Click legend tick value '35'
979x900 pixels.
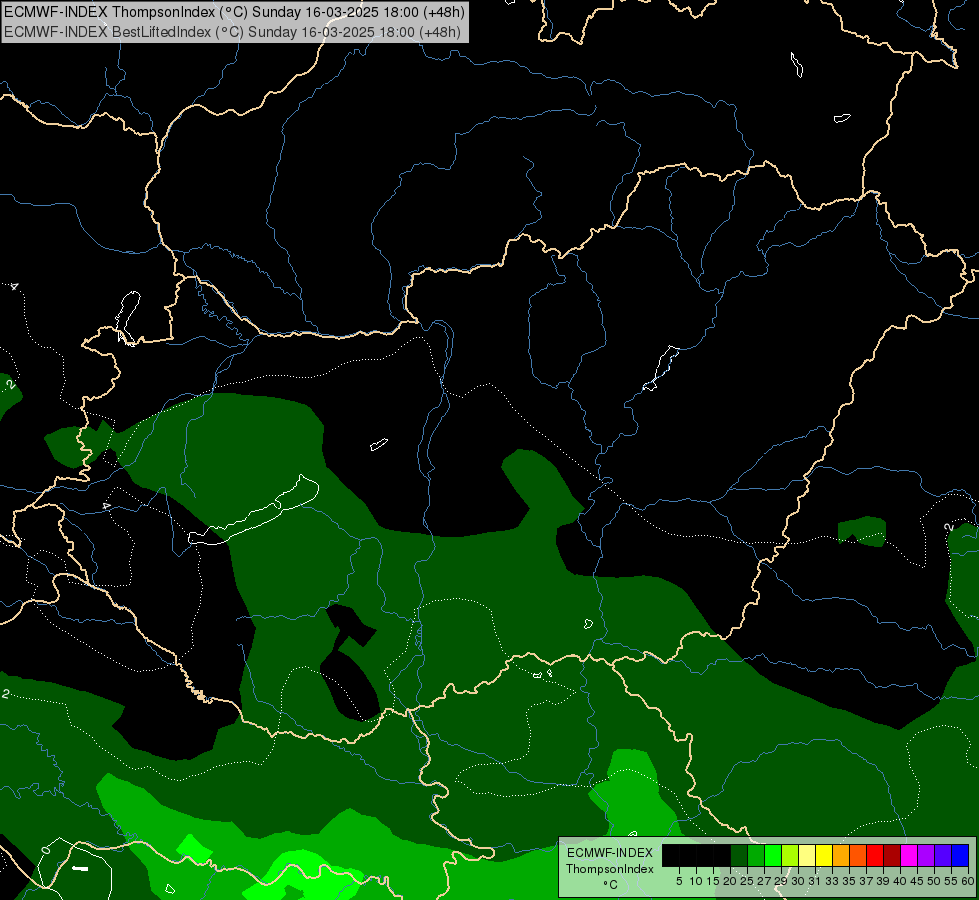coord(849,881)
